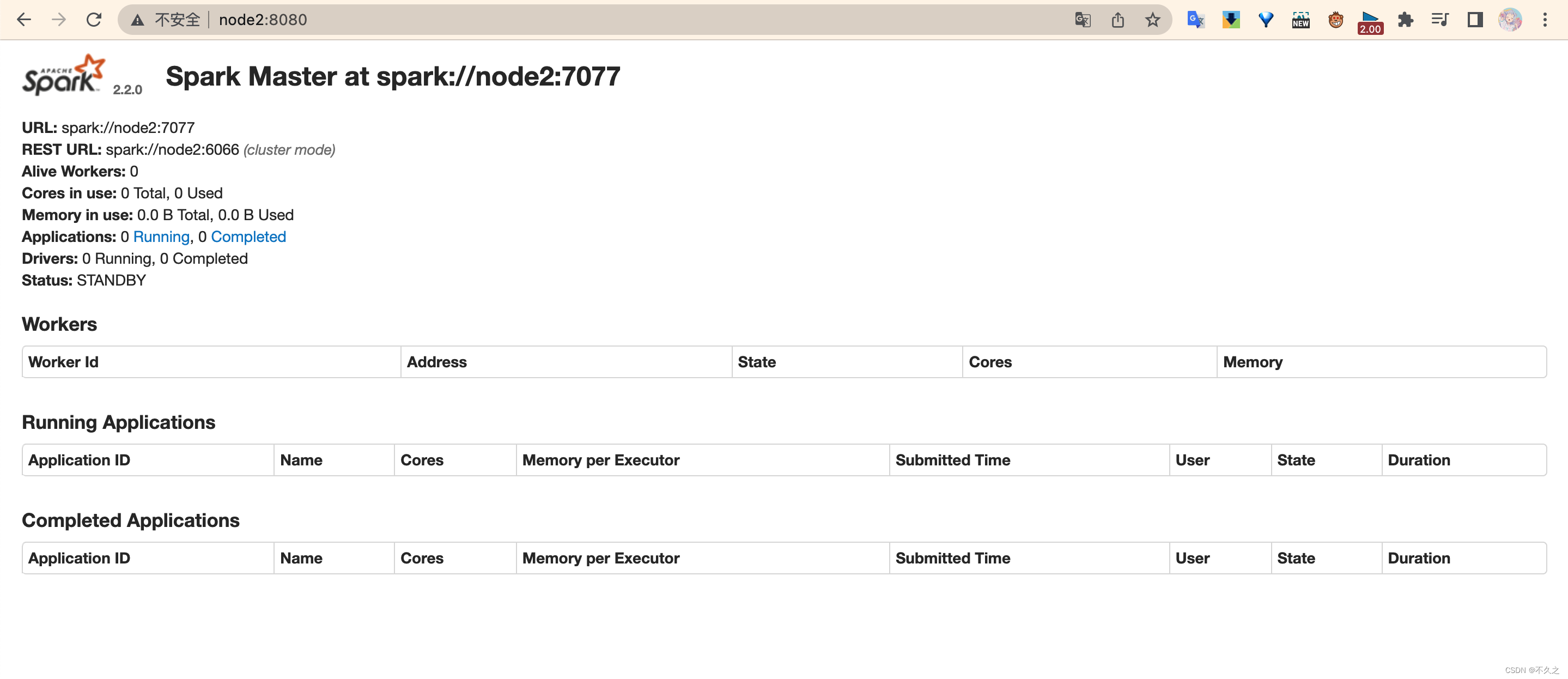
Task: Open the Chrome three-dot menu
Action: 1545,20
